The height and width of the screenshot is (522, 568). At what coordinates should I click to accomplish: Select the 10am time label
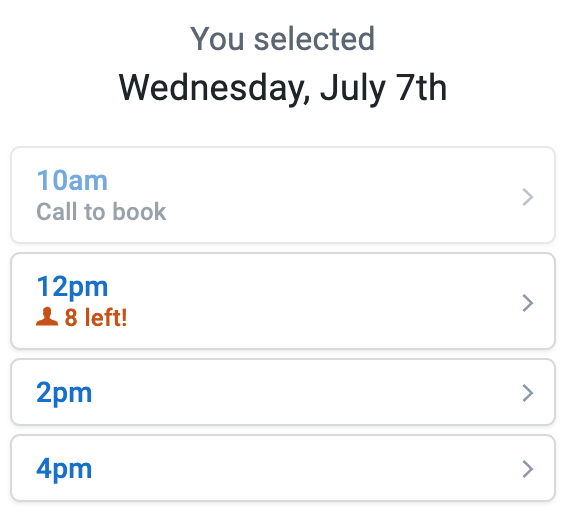point(72,180)
